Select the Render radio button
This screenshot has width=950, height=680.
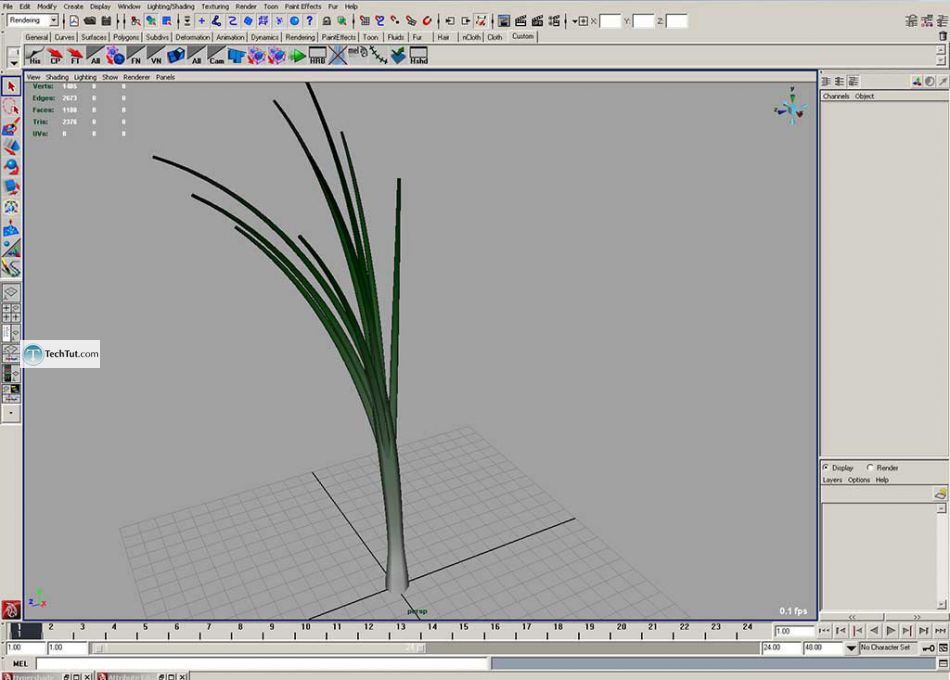tap(871, 467)
